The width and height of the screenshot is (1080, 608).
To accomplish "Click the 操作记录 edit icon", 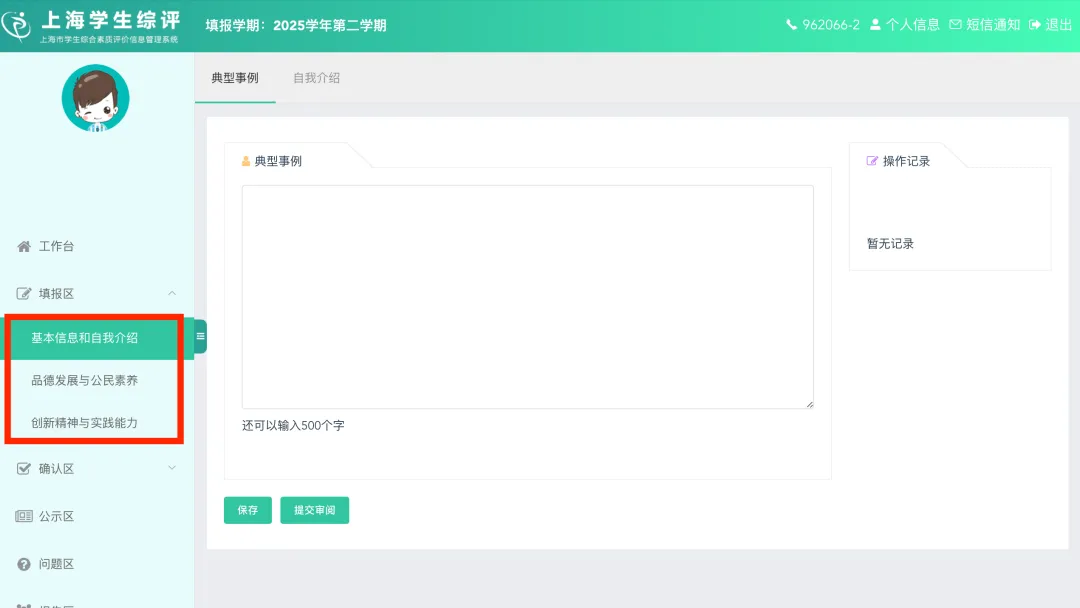I will [x=872, y=161].
